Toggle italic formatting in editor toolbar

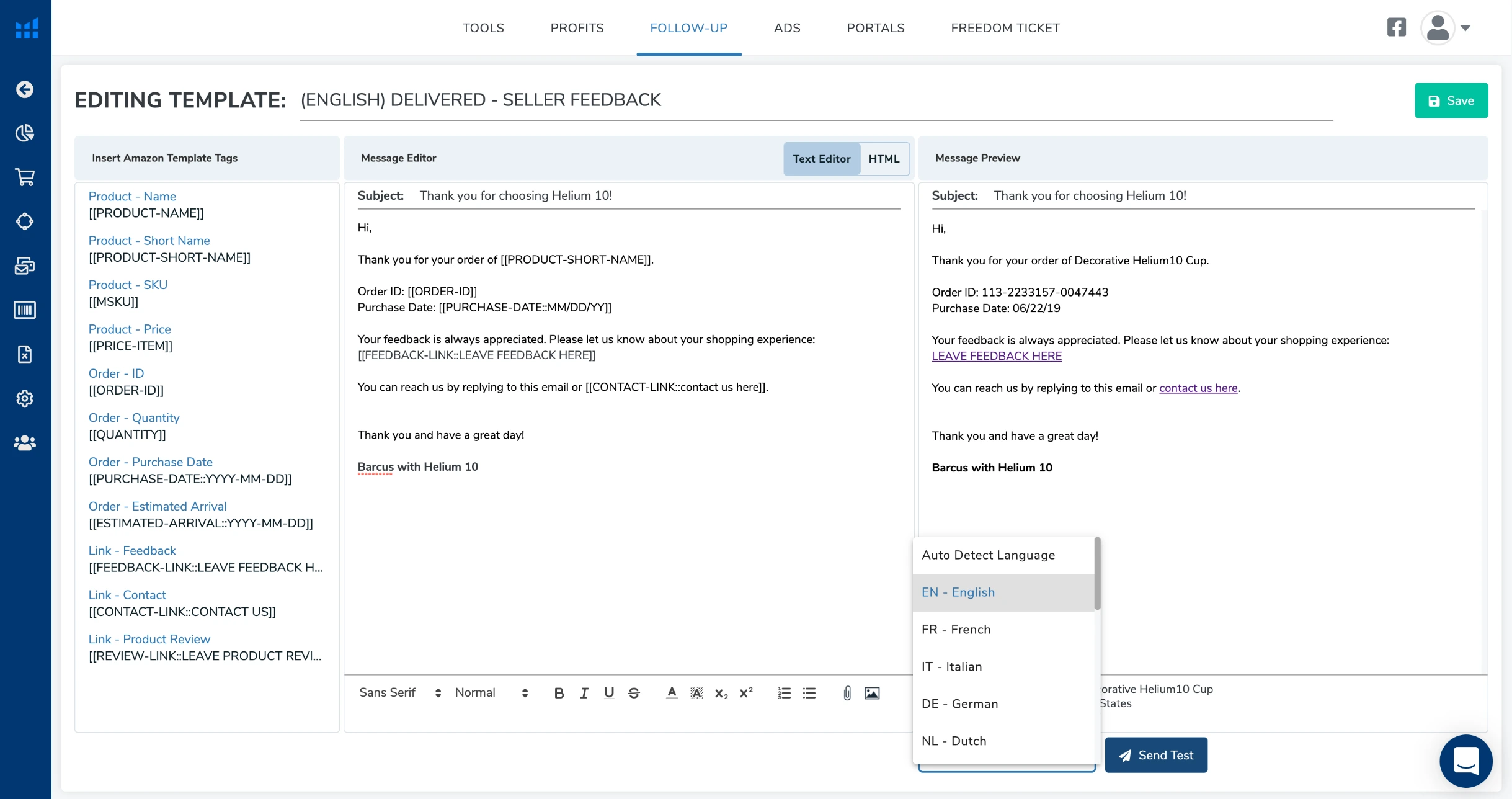click(584, 693)
